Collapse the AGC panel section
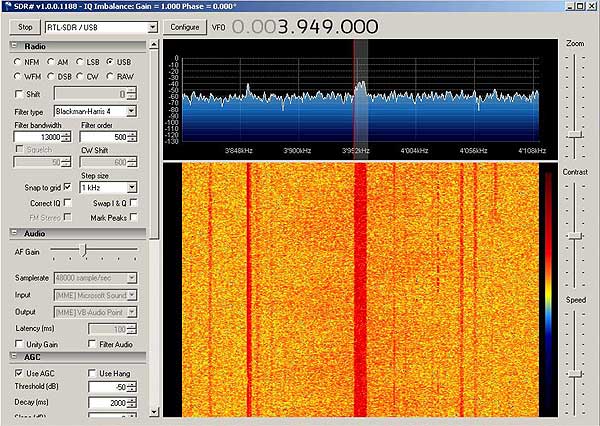The width and height of the screenshot is (600, 426). tap(16, 356)
